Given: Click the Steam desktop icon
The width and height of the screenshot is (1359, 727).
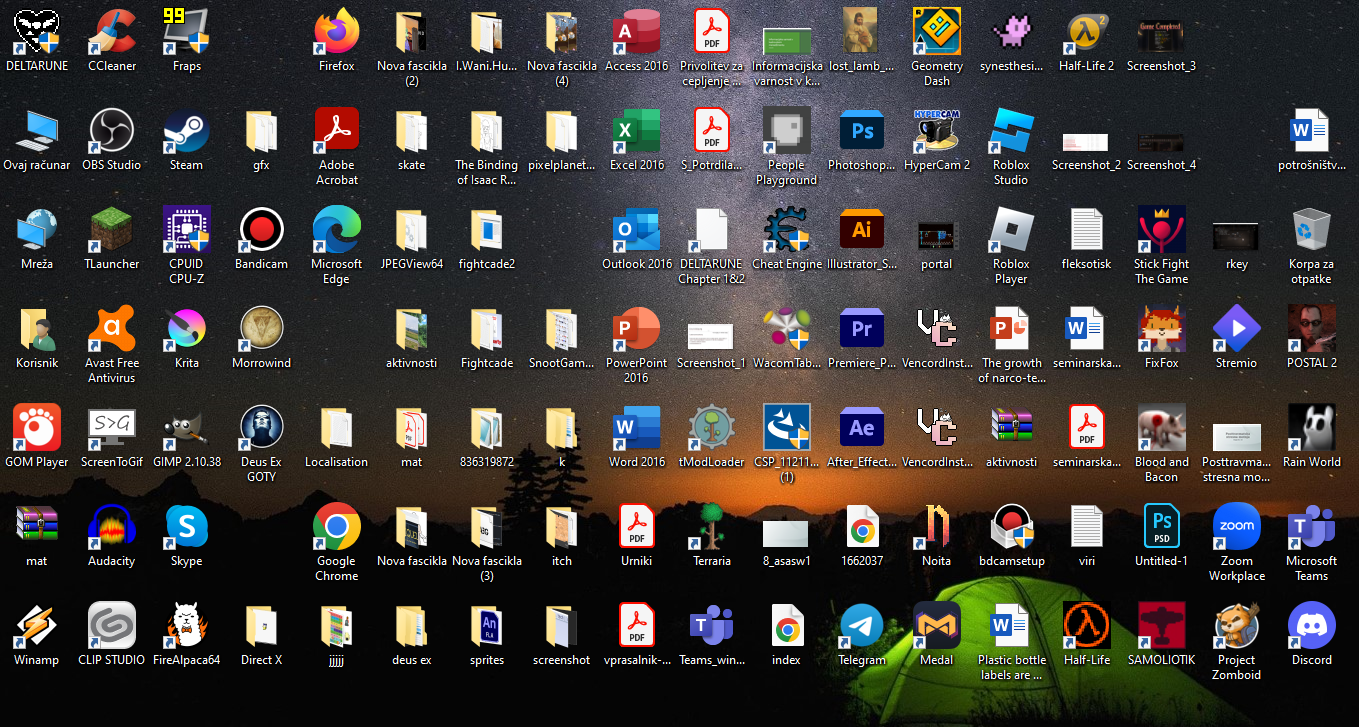Looking at the screenshot, I should coord(187,132).
